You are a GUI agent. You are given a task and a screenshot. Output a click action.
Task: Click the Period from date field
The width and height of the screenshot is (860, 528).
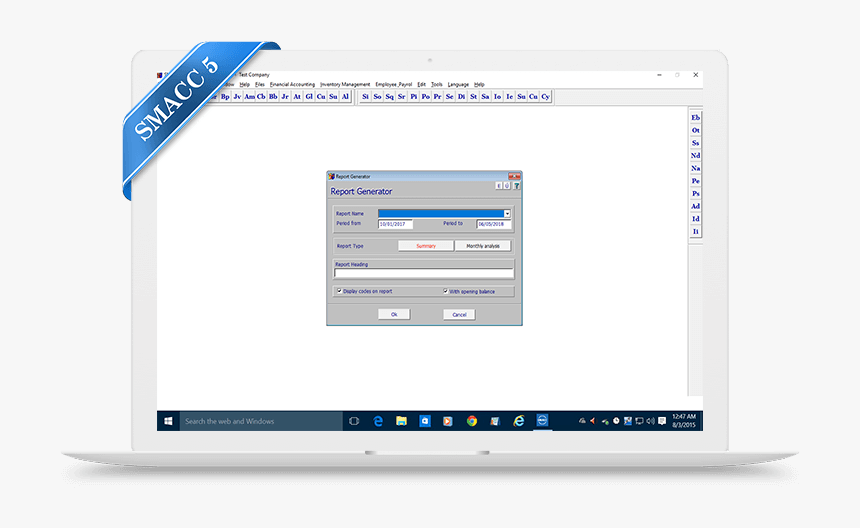[395, 224]
